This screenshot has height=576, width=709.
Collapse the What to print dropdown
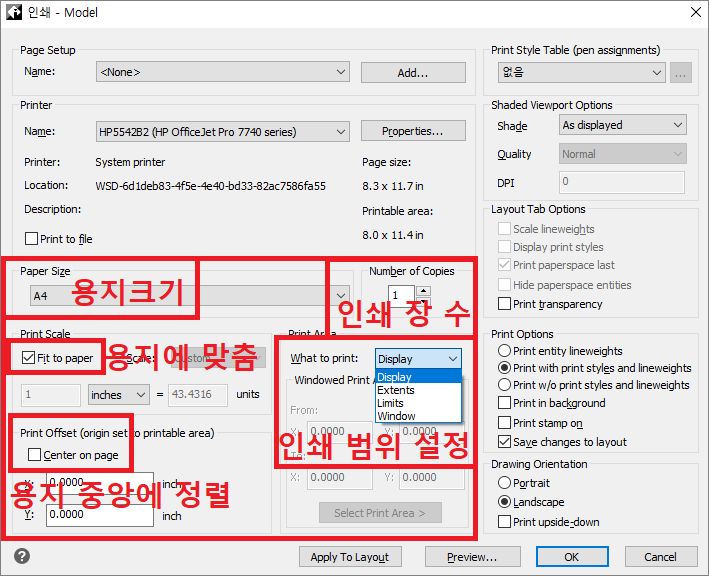tap(418, 359)
